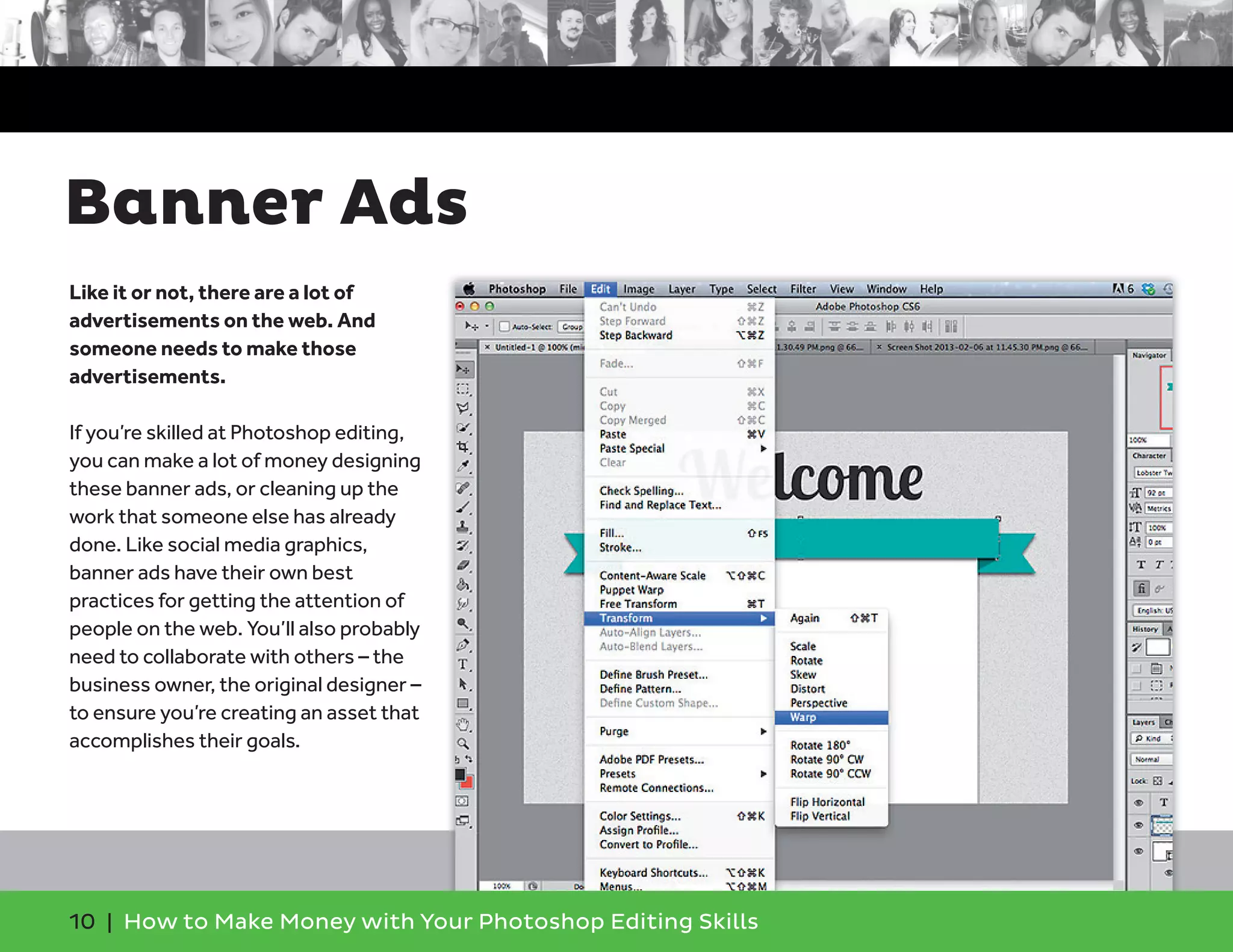1233x952 pixels.
Task: Swap foreground and background colors
Action: pyautogui.click(x=469, y=760)
